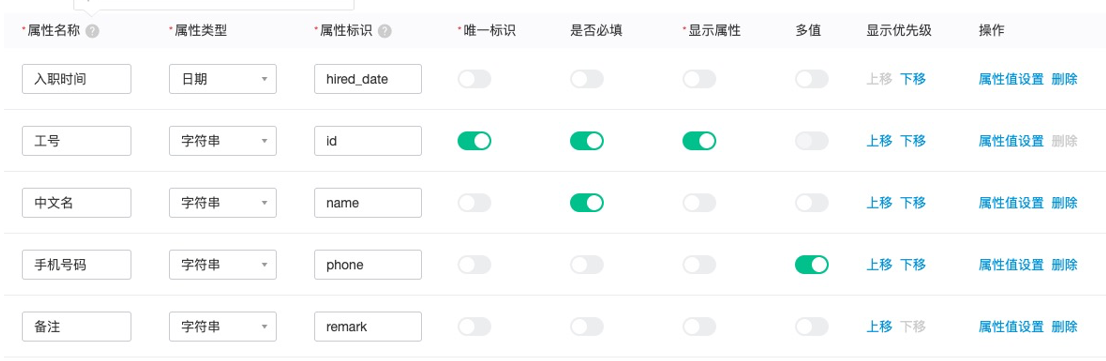Expand 属性类型 dropdown in 备注 row
Screen dimensions: 1106x361
(223, 326)
